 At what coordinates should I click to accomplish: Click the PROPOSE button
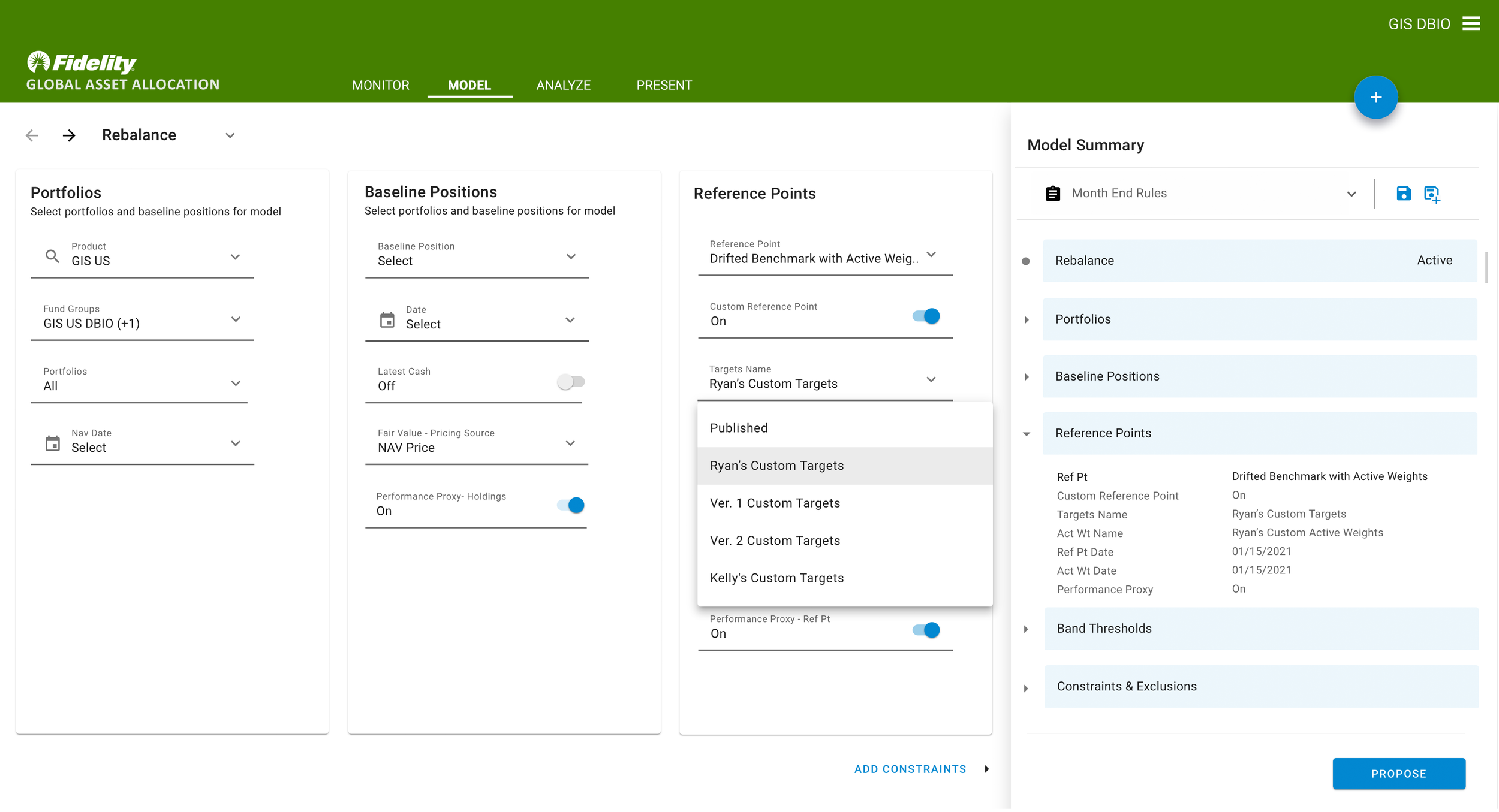[1398, 774]
